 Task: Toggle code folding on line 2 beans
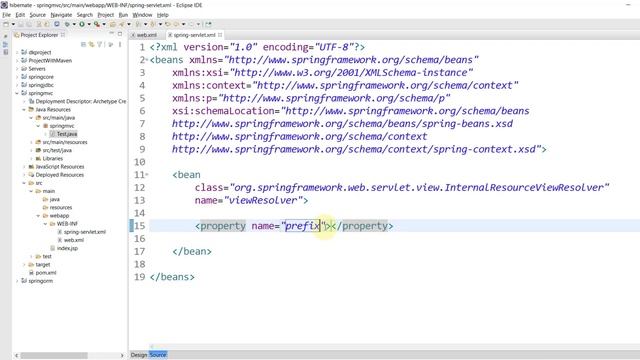[x=147, y=60]
